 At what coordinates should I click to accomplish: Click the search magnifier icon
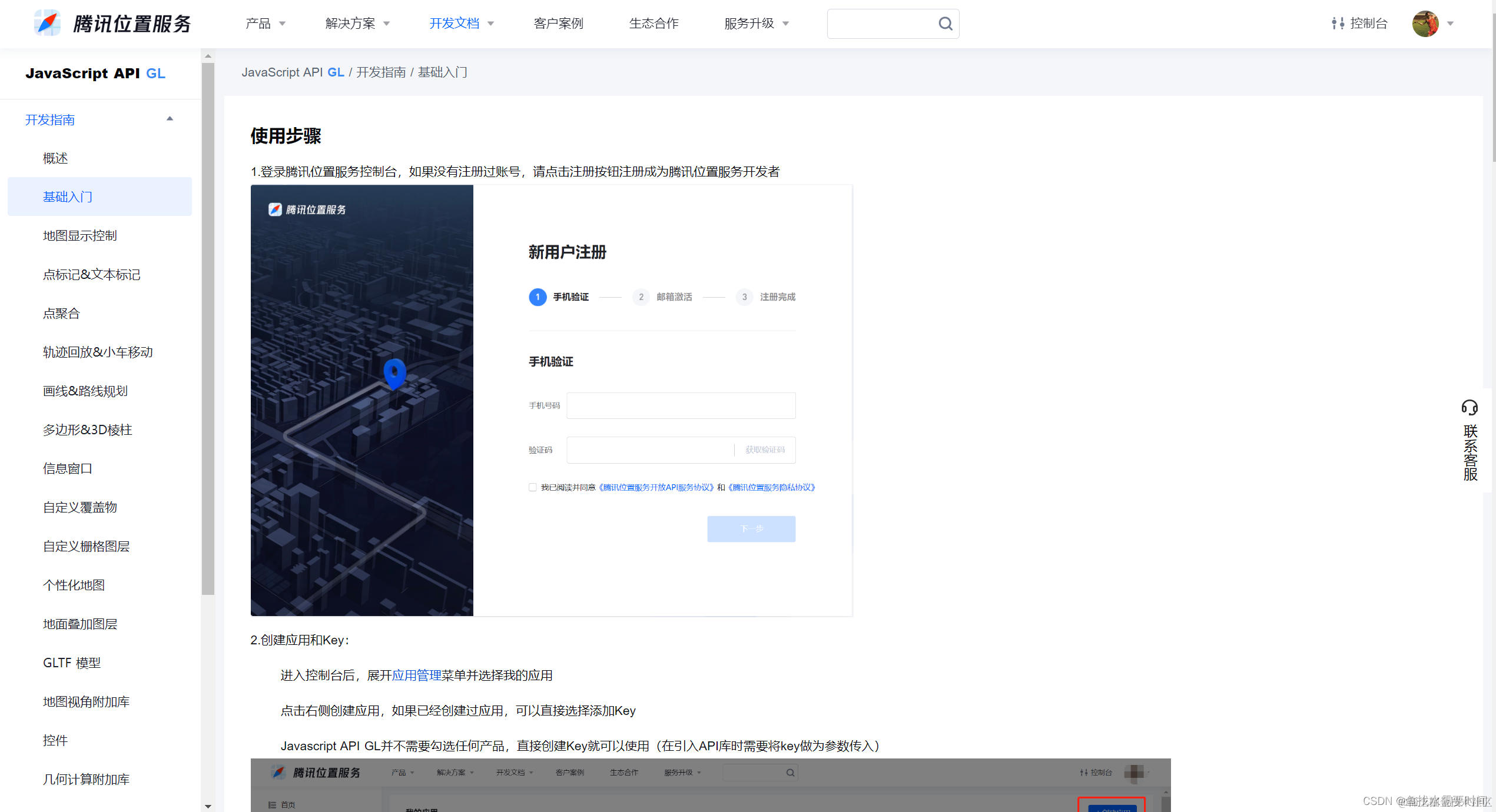pos(944,24)
